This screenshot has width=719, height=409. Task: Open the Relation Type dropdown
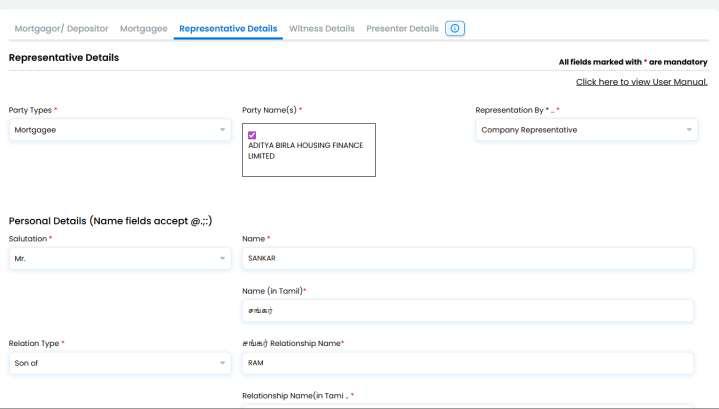click(x=120, y=363)
